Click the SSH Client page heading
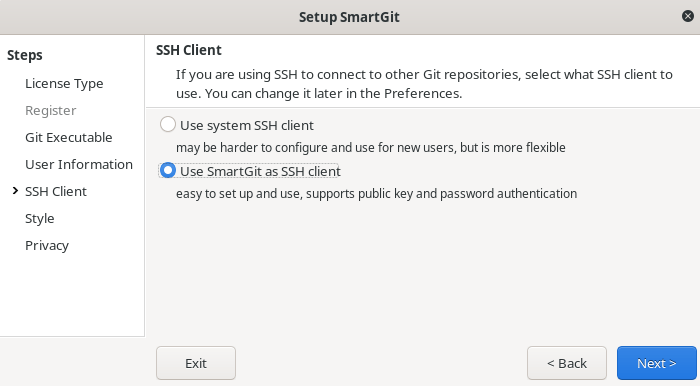This screenshot has height=386, width=700. click(189, 50)
